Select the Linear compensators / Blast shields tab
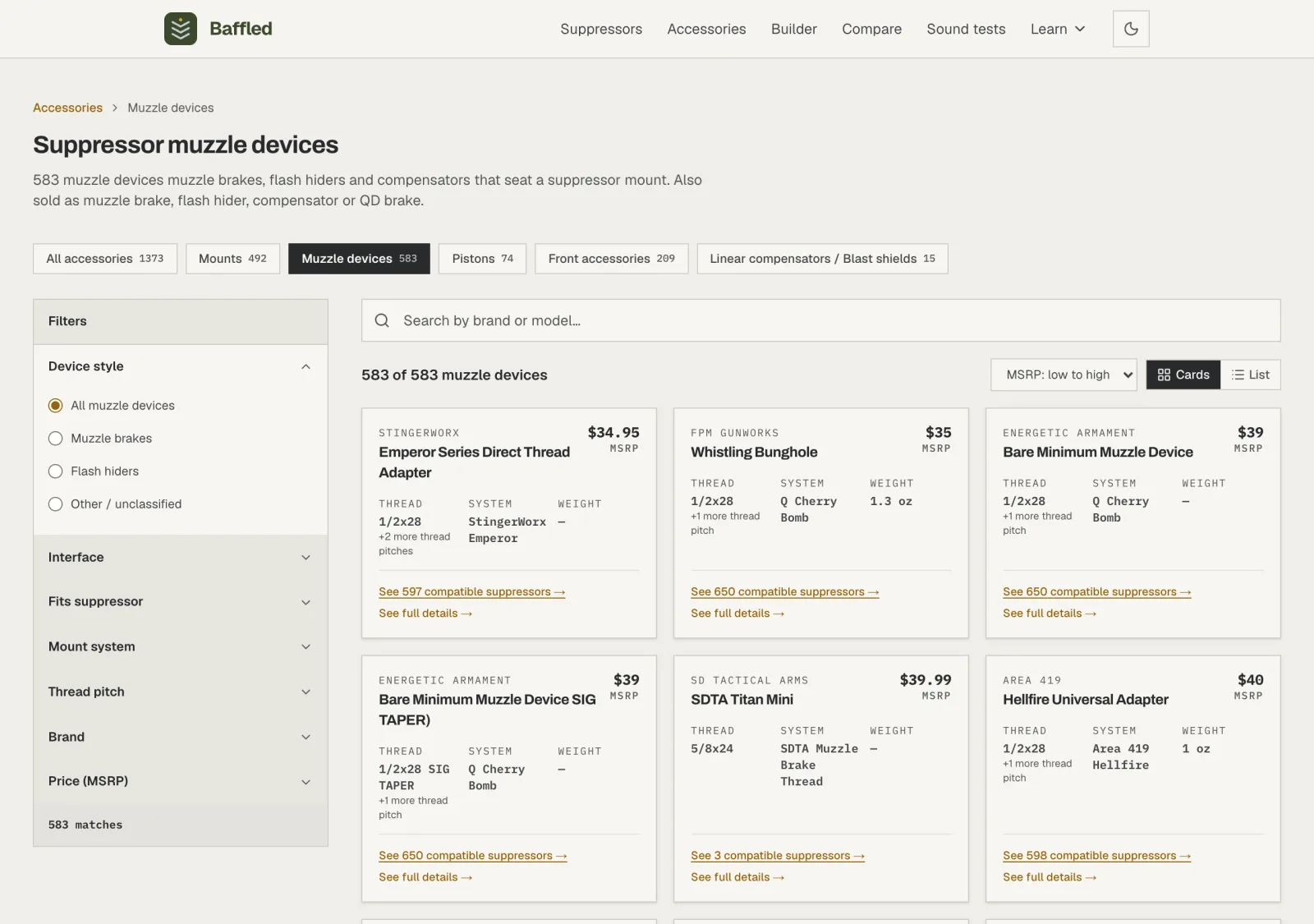 point(822,259)
